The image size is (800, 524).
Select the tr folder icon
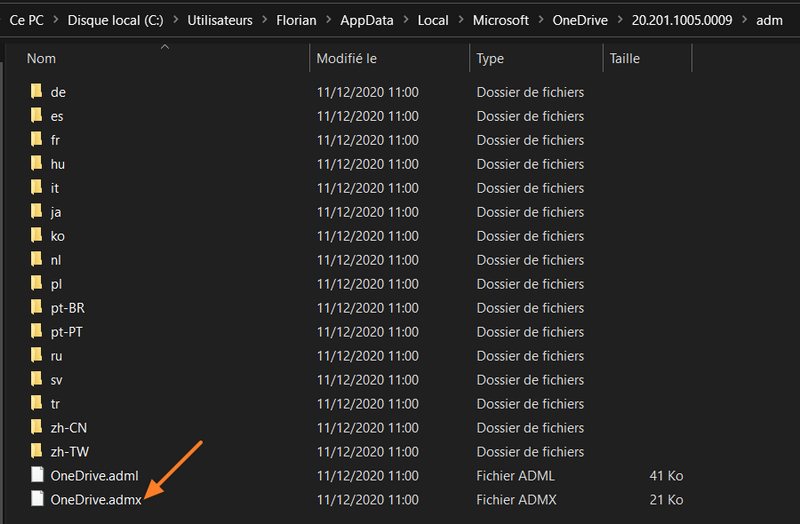(x=36, y=403)
